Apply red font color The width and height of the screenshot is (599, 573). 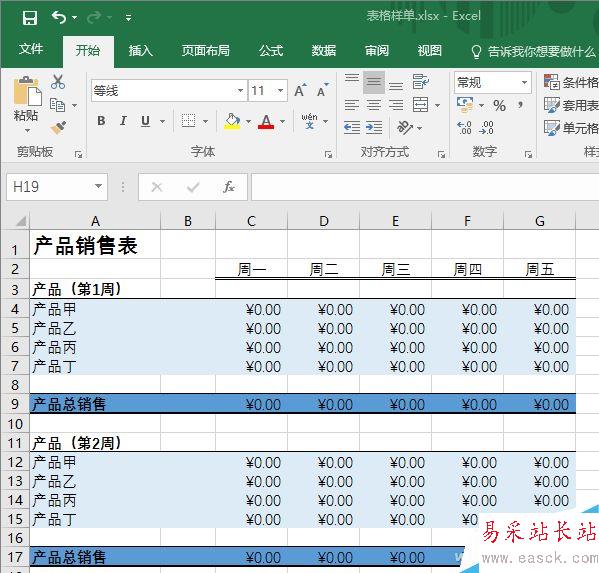pyautogui.click(x=266, y=121)
